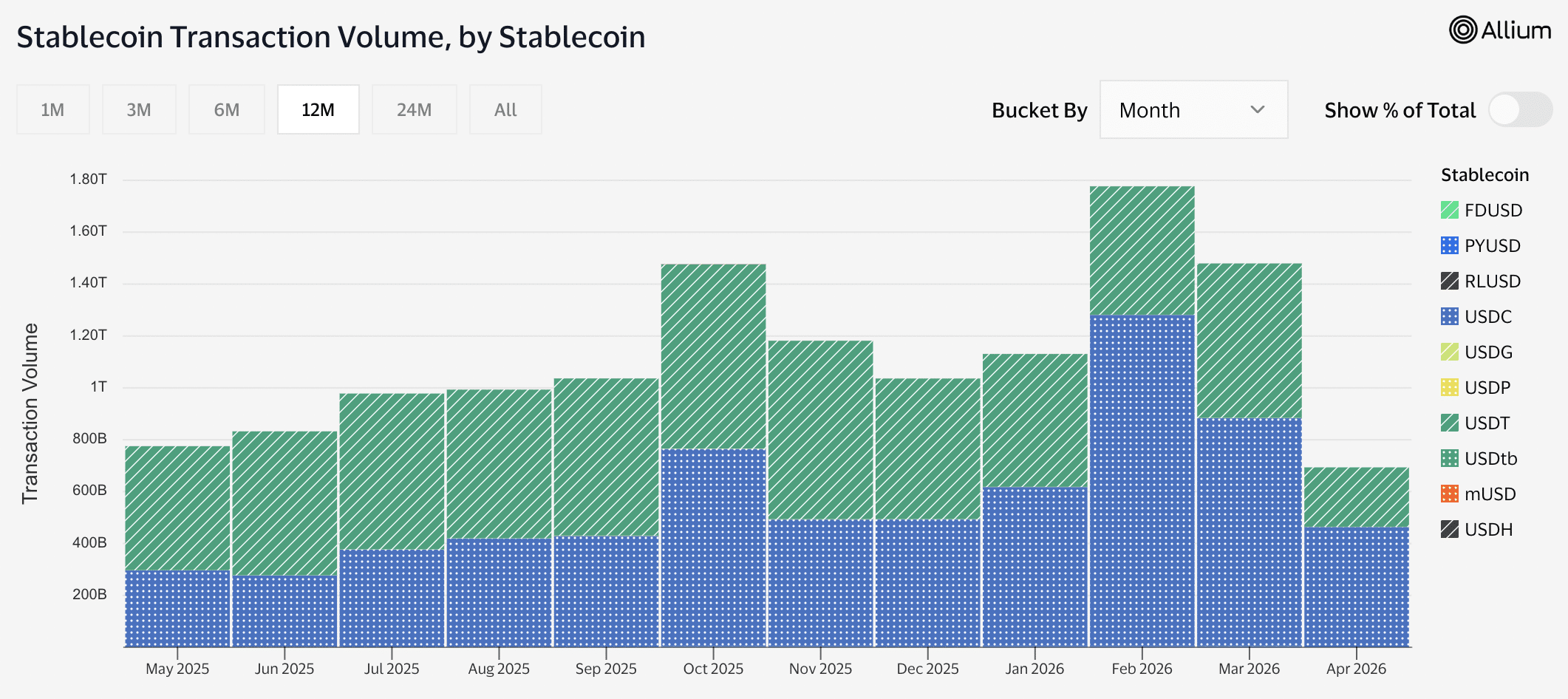Select the 24M time range tab
Viewport: 1568px width, 699px height.
[414, 110]
